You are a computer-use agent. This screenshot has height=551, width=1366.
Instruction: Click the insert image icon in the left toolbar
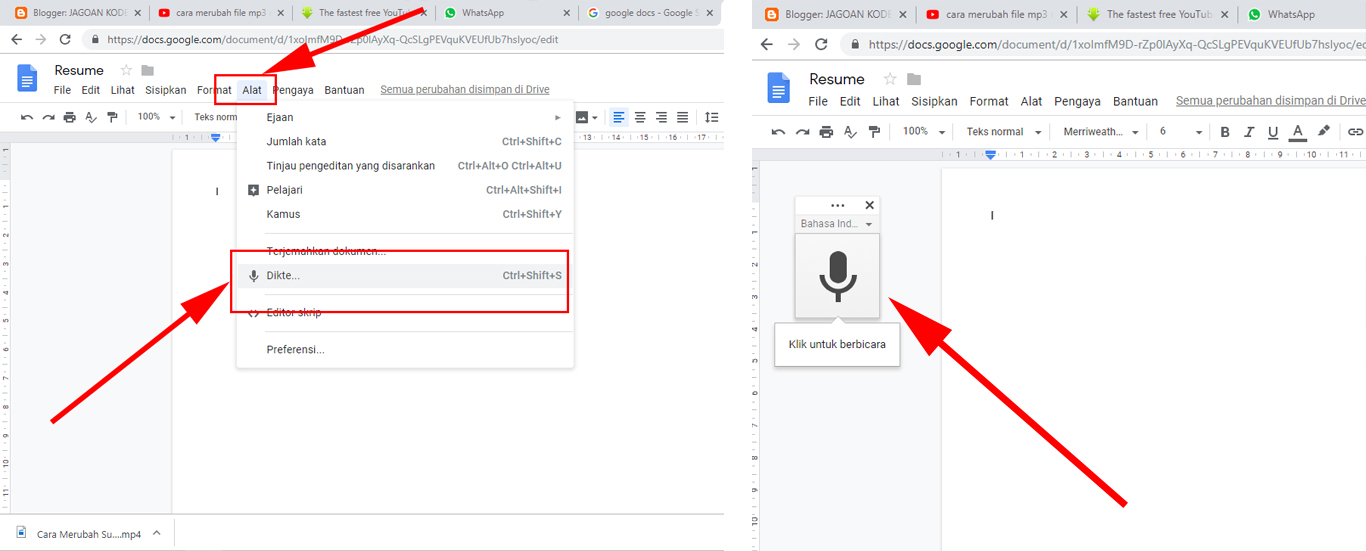(583, 117)
